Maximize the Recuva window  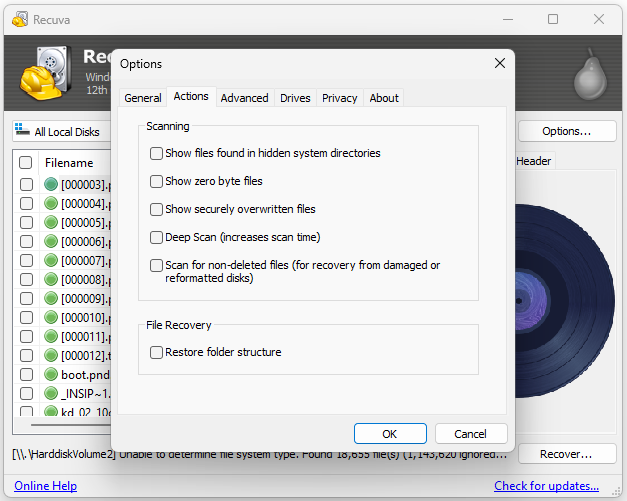coord(553,19)
